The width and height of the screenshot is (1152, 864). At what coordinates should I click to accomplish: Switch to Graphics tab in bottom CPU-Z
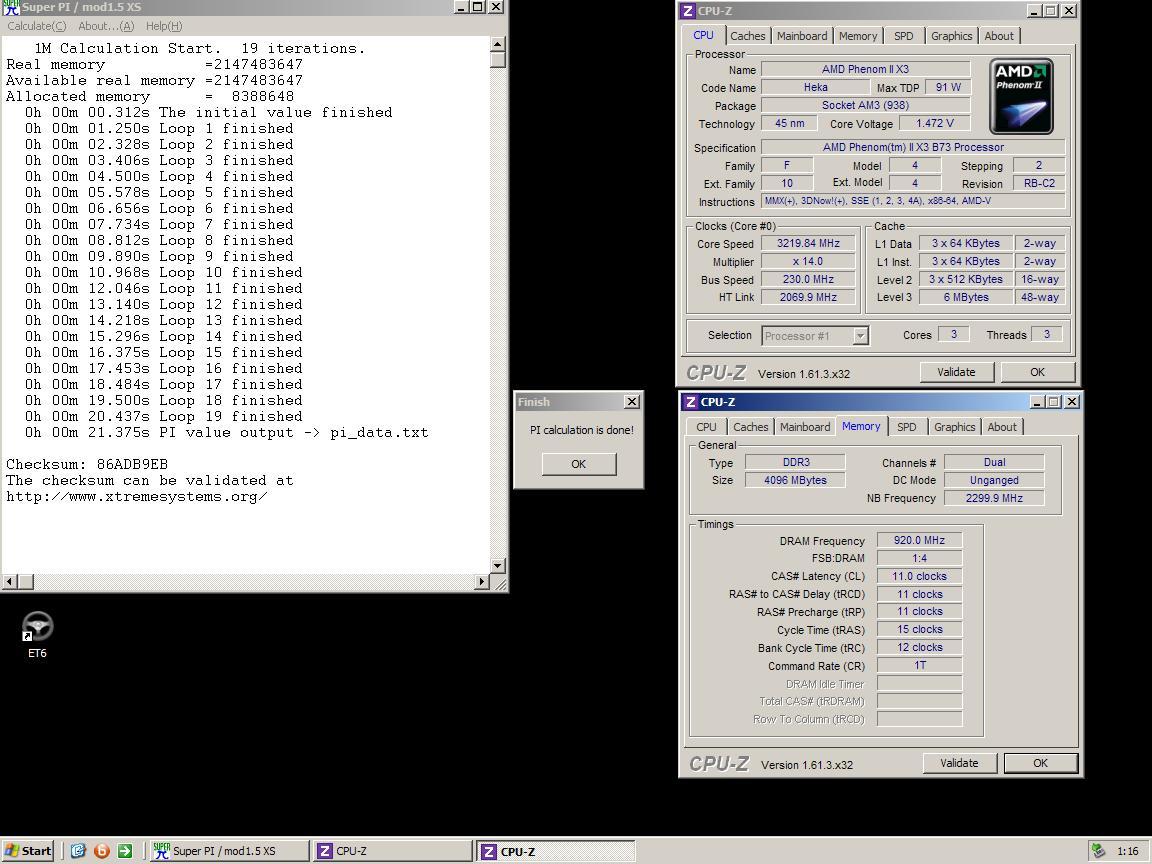tap(954, 427)
